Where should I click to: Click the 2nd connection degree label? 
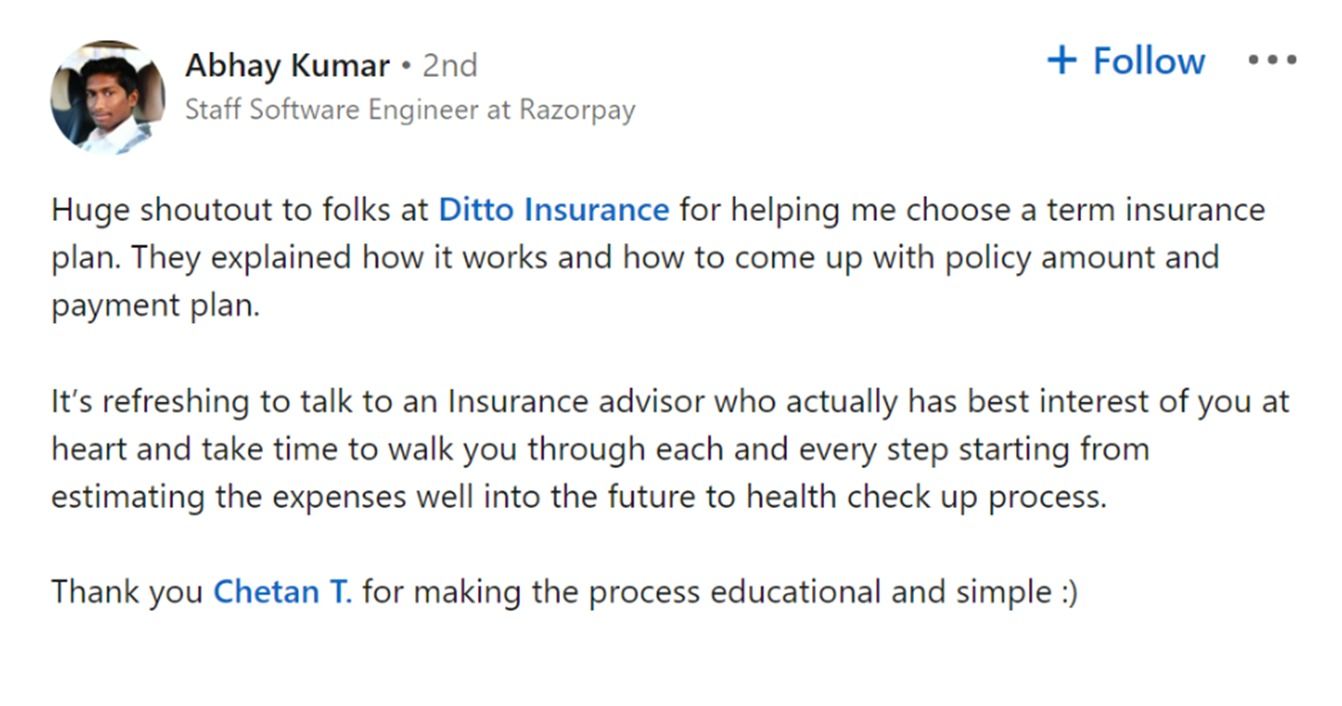[x=449, y=65]
